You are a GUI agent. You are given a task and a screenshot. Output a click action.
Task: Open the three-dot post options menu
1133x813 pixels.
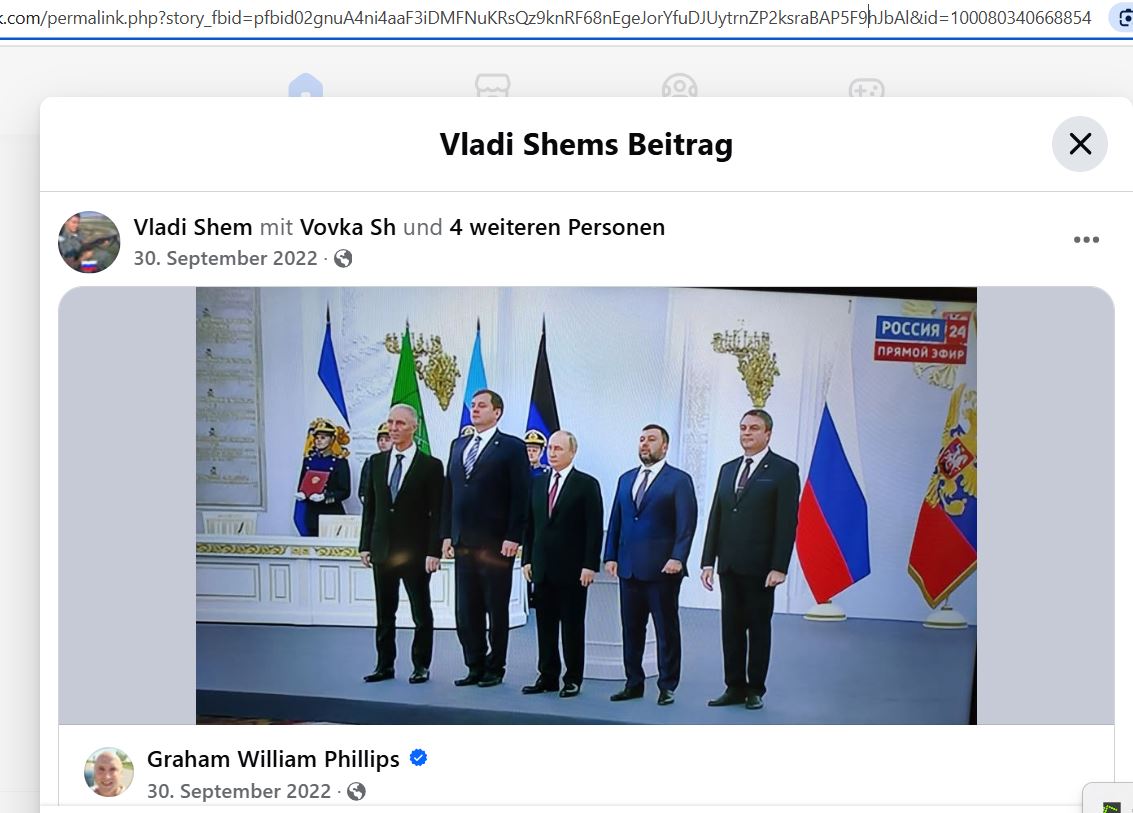(x=1086, y=240)
